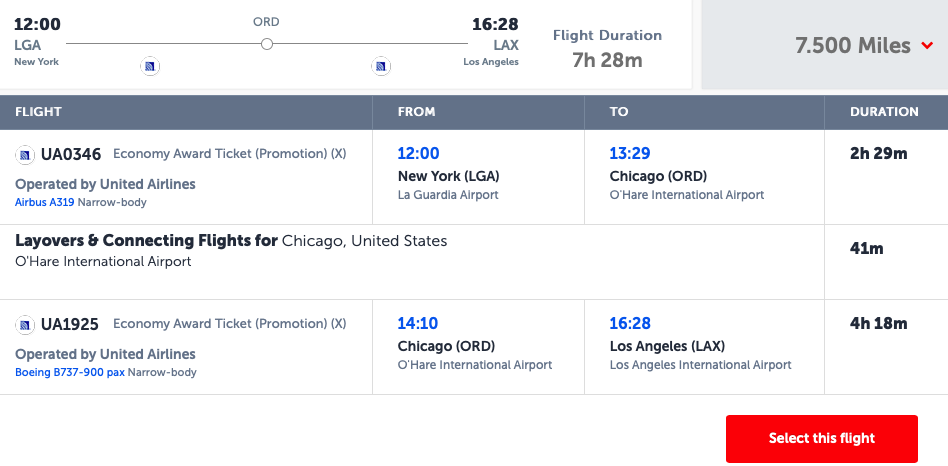Click the 16:28 arrival time in Los Angeles

pos(630,323)
